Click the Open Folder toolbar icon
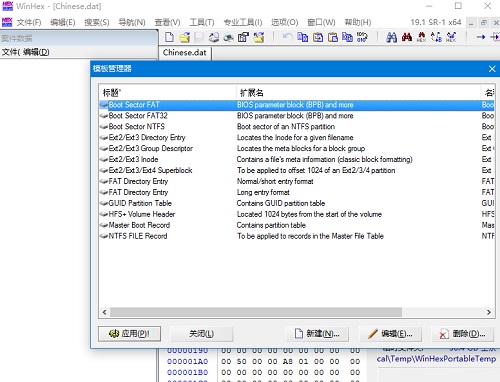The image size is (500, 382). 258,37
